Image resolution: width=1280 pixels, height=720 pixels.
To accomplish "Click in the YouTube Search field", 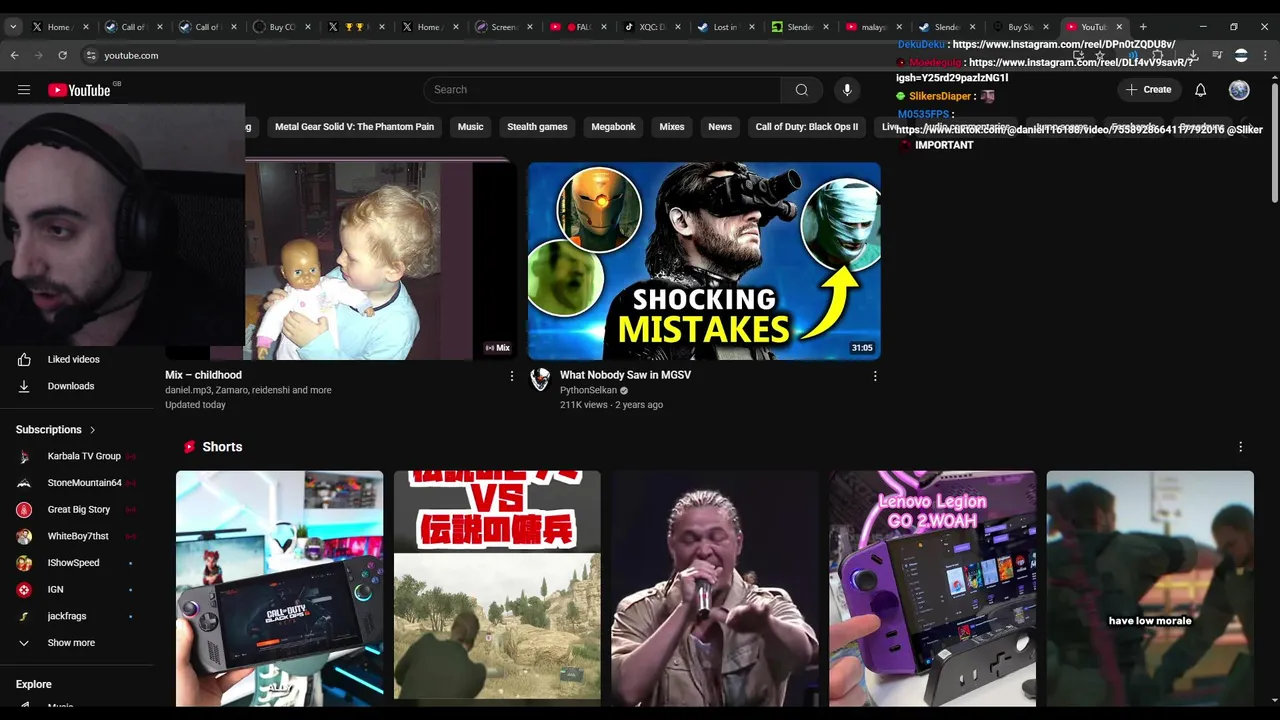I will coord(602,90).
